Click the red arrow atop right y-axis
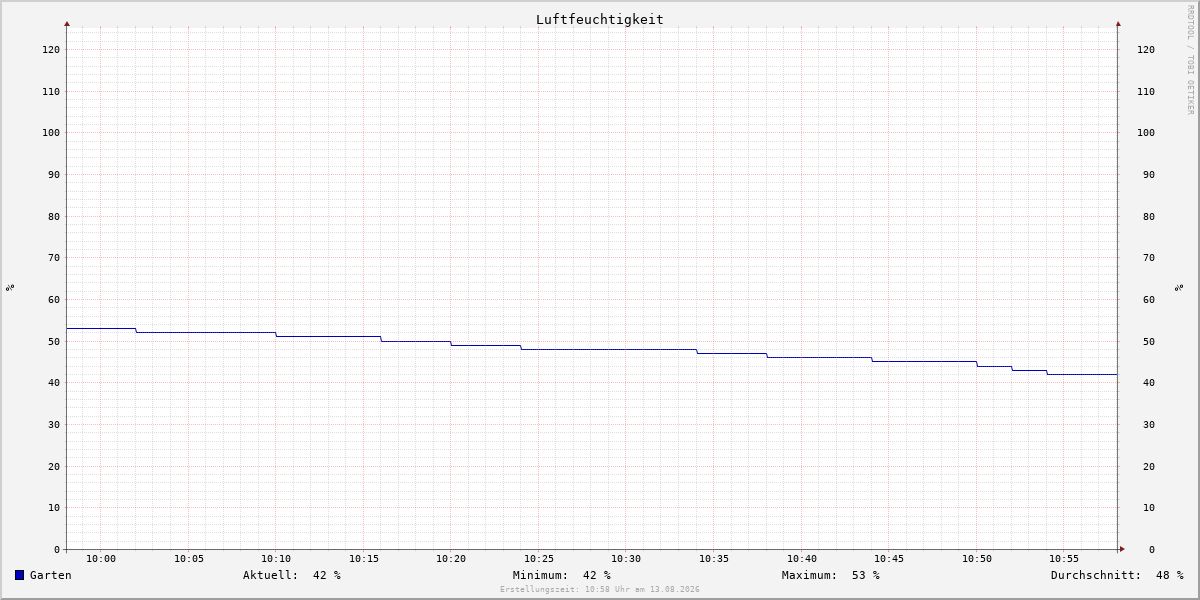1200x600 pixels. coord(1118,23)
